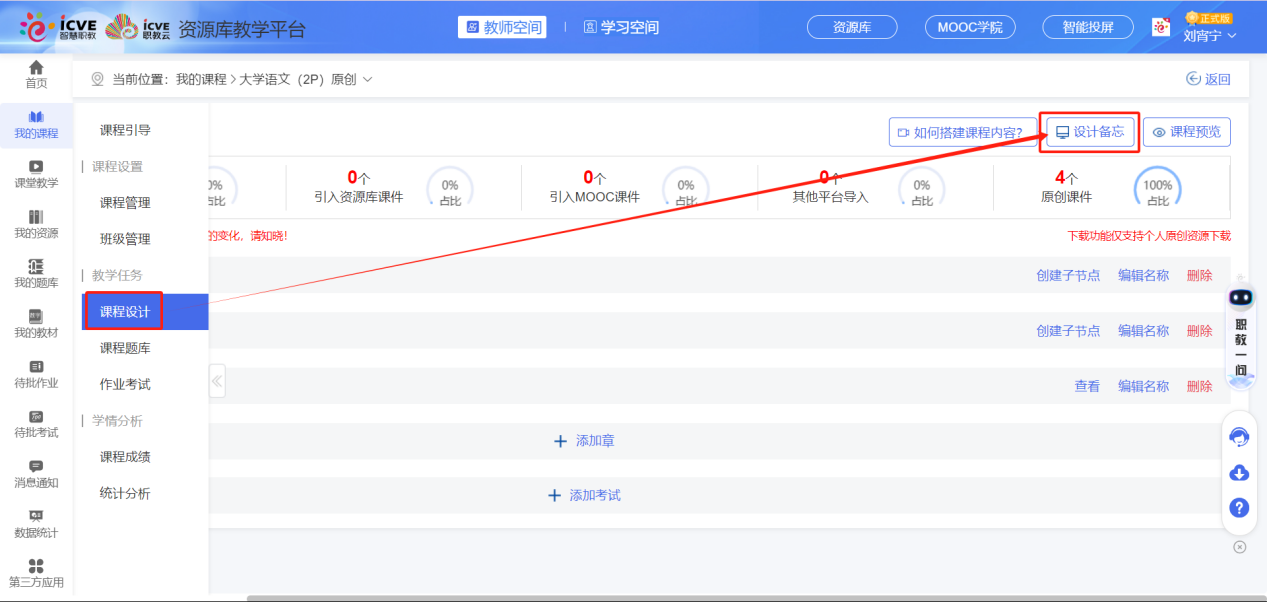Switch to 学习空间 tab
Screen dimensions: 1267x602
(x=621, y=28)
